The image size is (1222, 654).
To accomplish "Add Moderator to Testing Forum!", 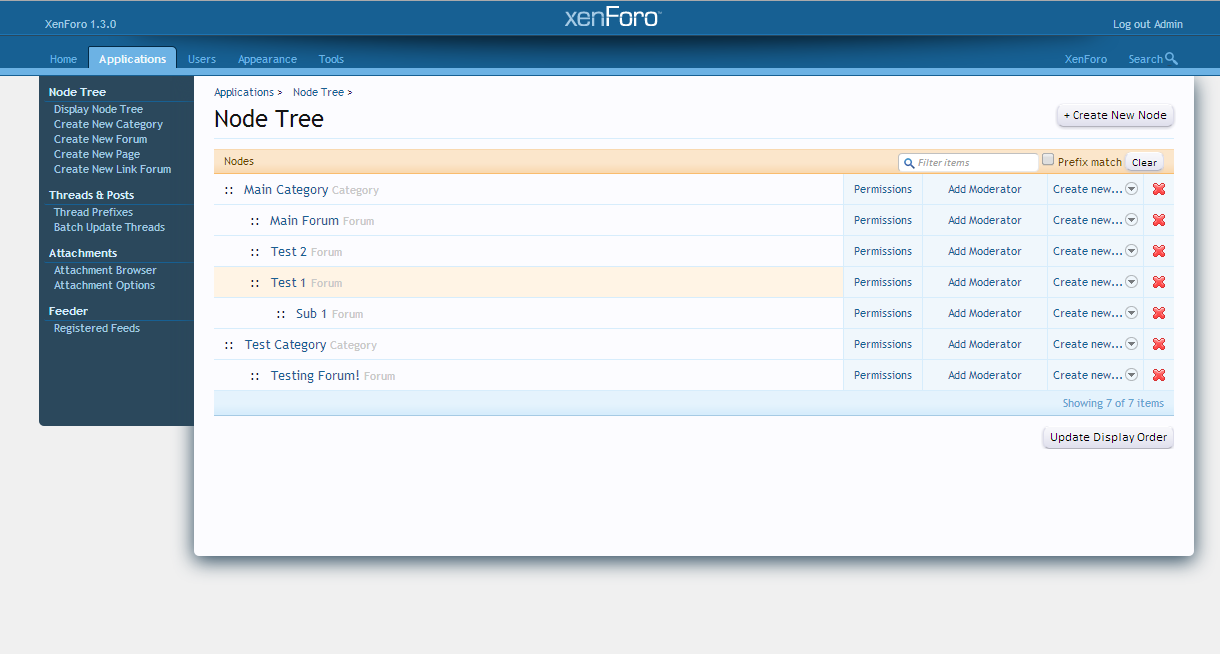I will [985, 375].
